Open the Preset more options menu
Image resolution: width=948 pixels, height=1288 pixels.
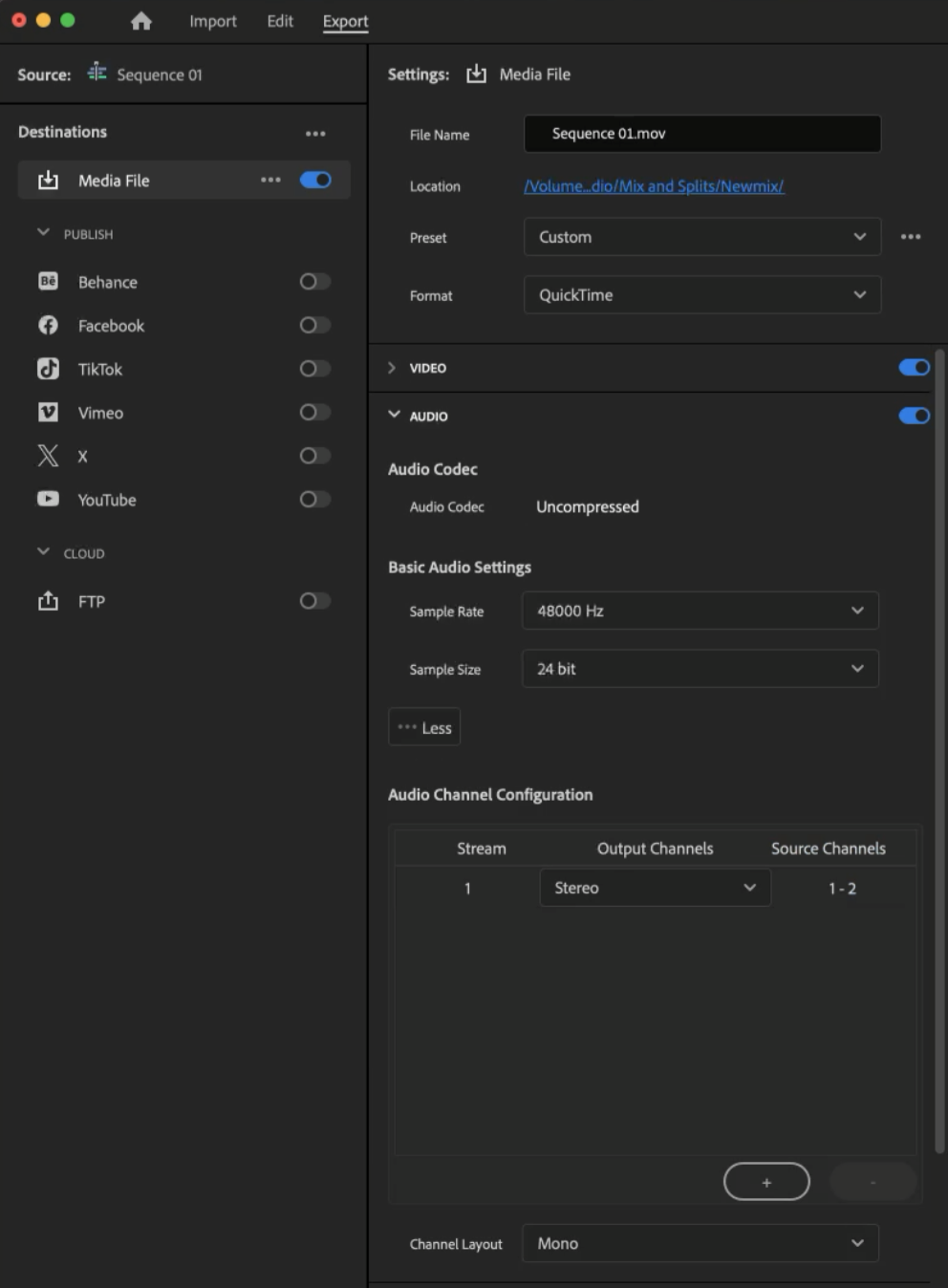click(x=911, y=236)
